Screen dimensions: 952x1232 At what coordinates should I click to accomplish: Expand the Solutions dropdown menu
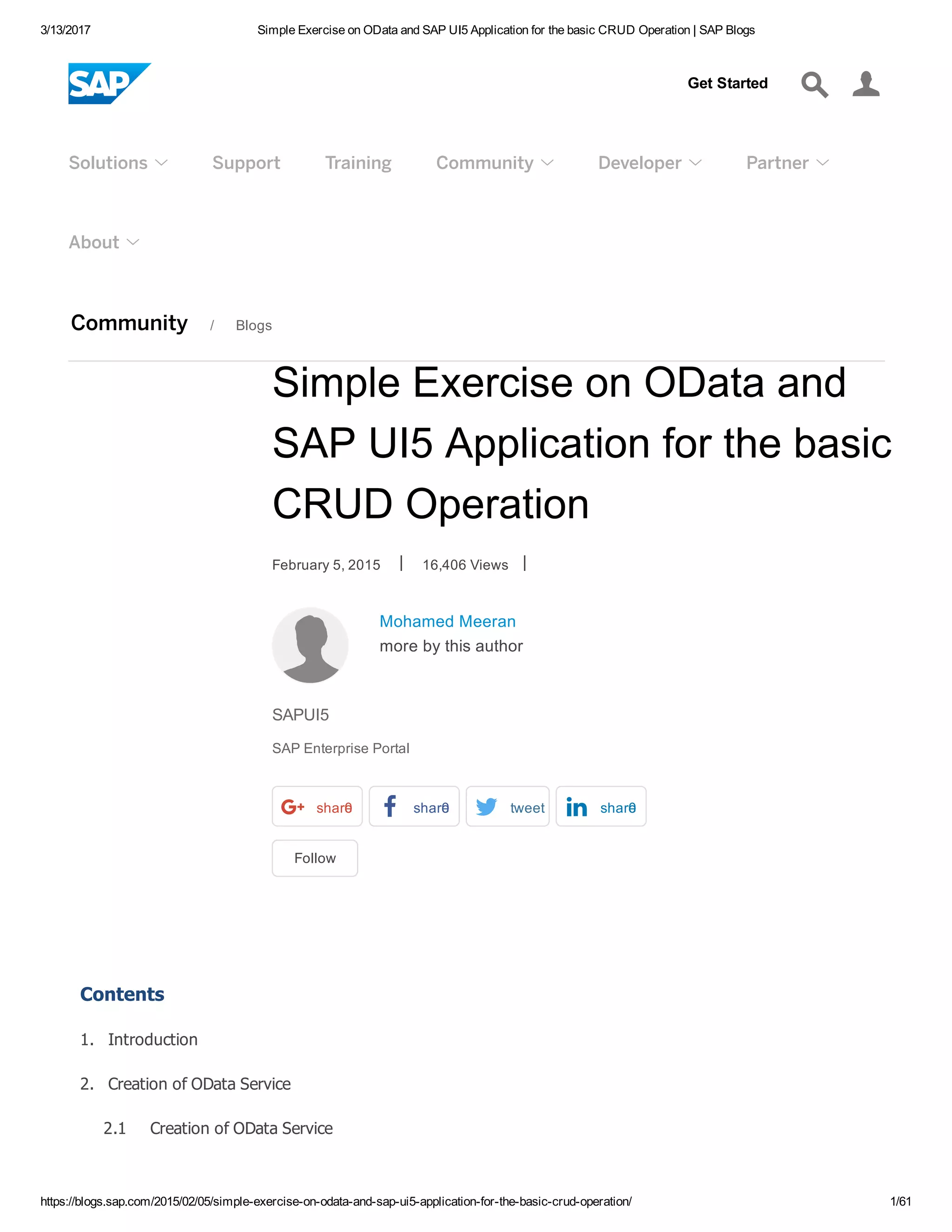pyautogui.click(x=118, y=163)
